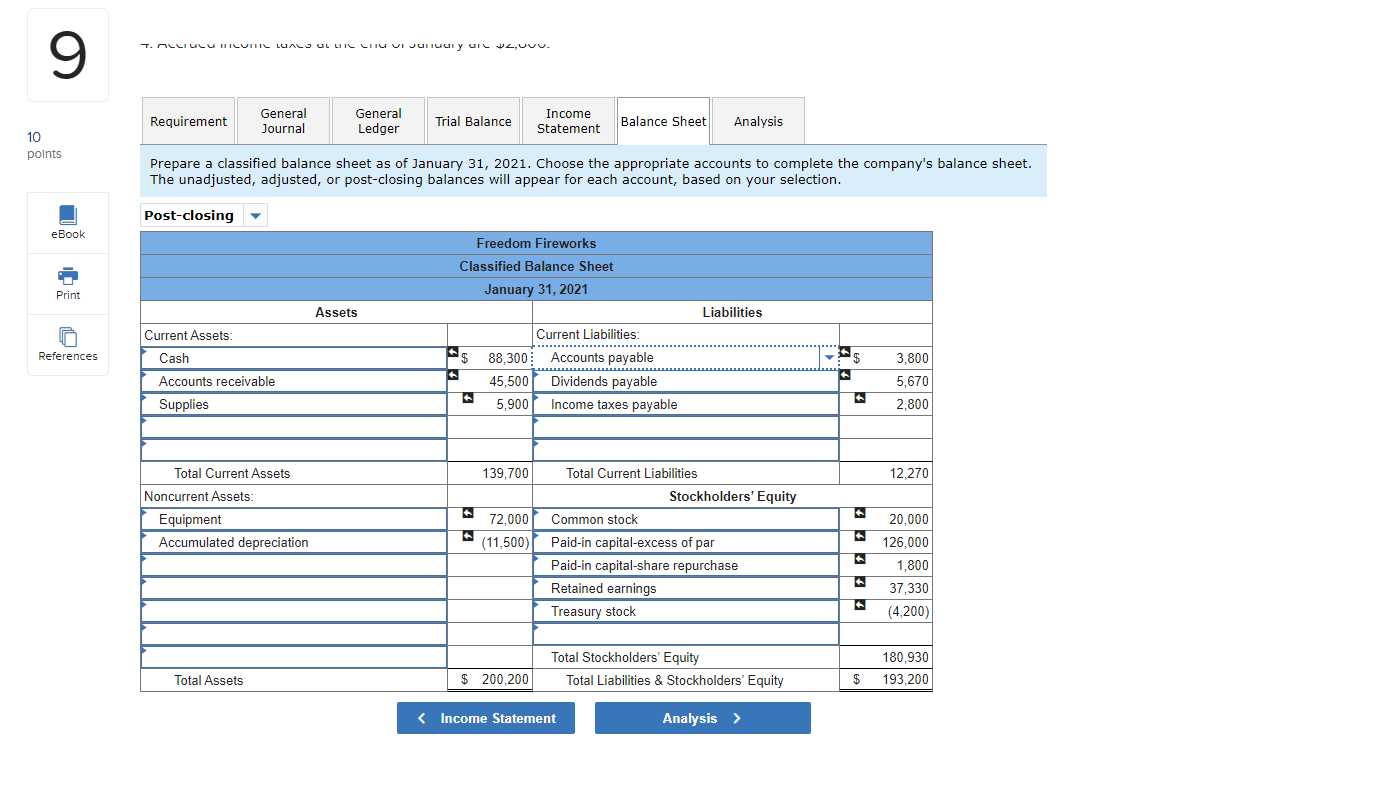The image size is (1377, 811).
Task: Click arrow icon beside Dividends payable 5,670
Action: pos(845,375)
